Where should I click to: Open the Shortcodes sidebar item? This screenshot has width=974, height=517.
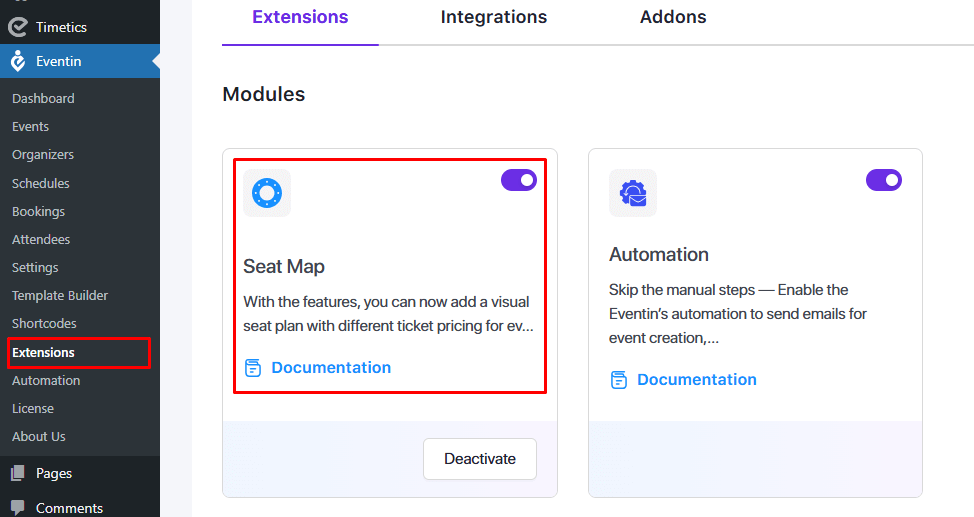point(44,324)
